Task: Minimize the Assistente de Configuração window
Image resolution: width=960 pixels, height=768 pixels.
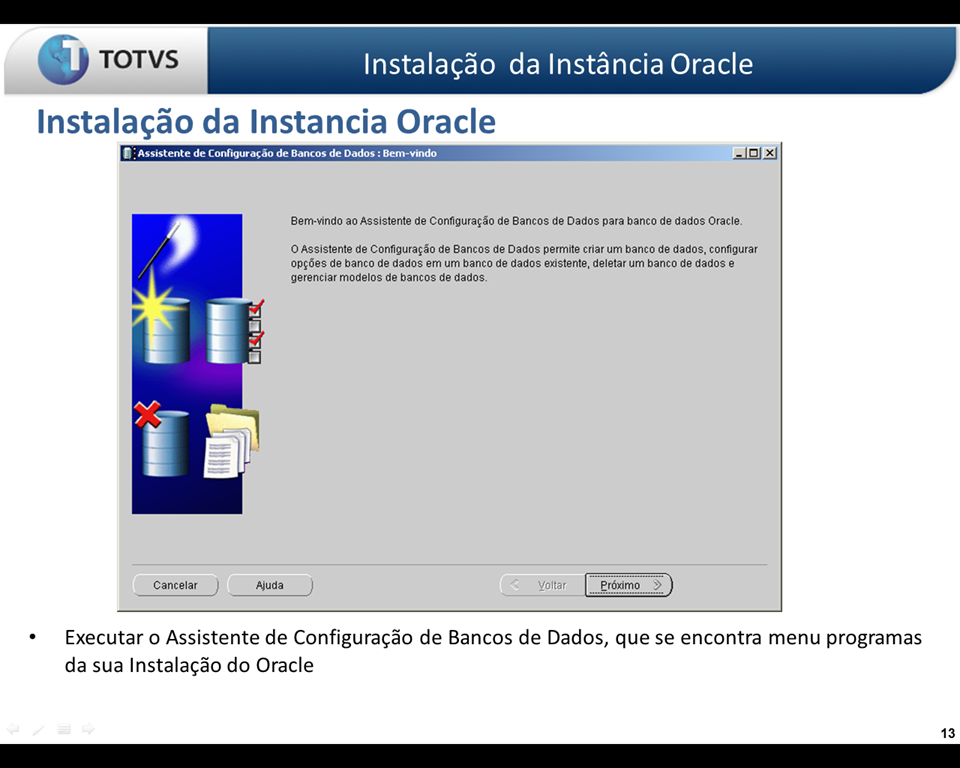Action: click(739, 153)
